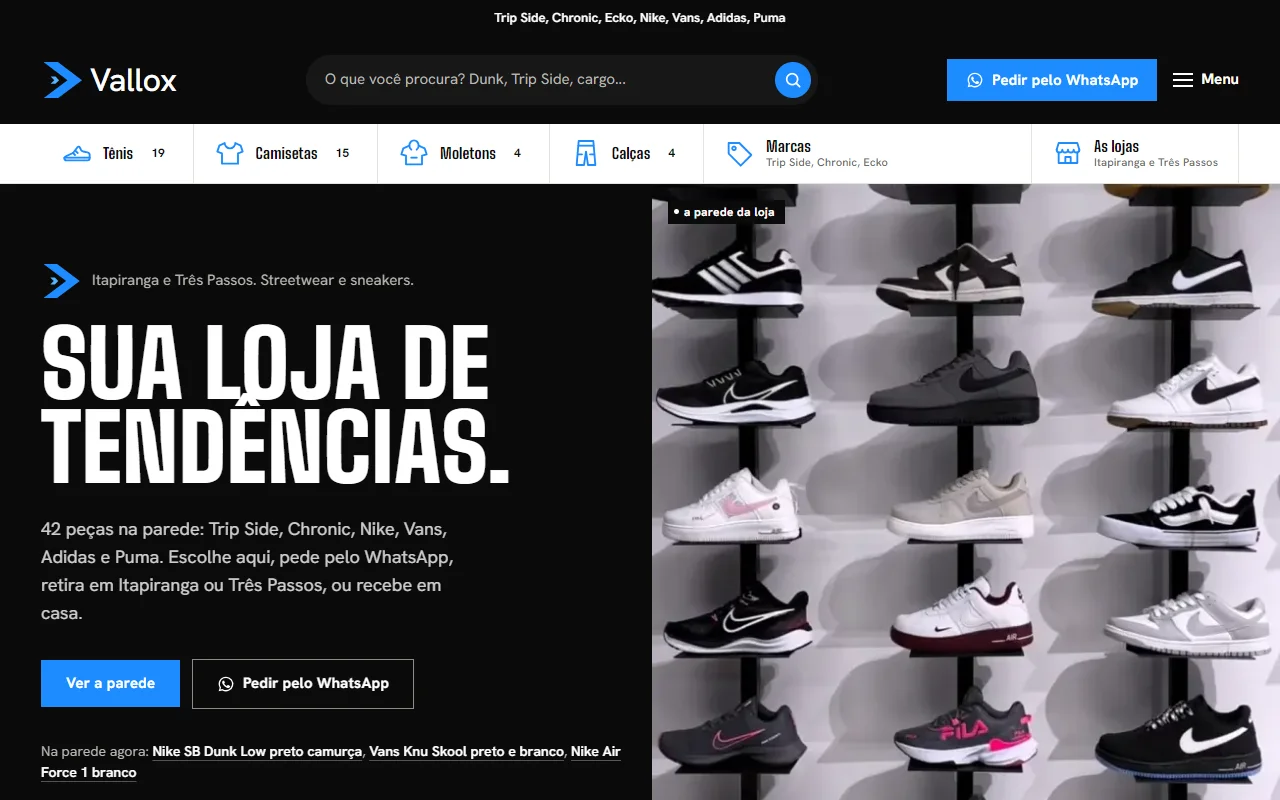This screenshot has height=800, width=1280.
Task: Click the top brand list announcement text
Action: [640, 18]
